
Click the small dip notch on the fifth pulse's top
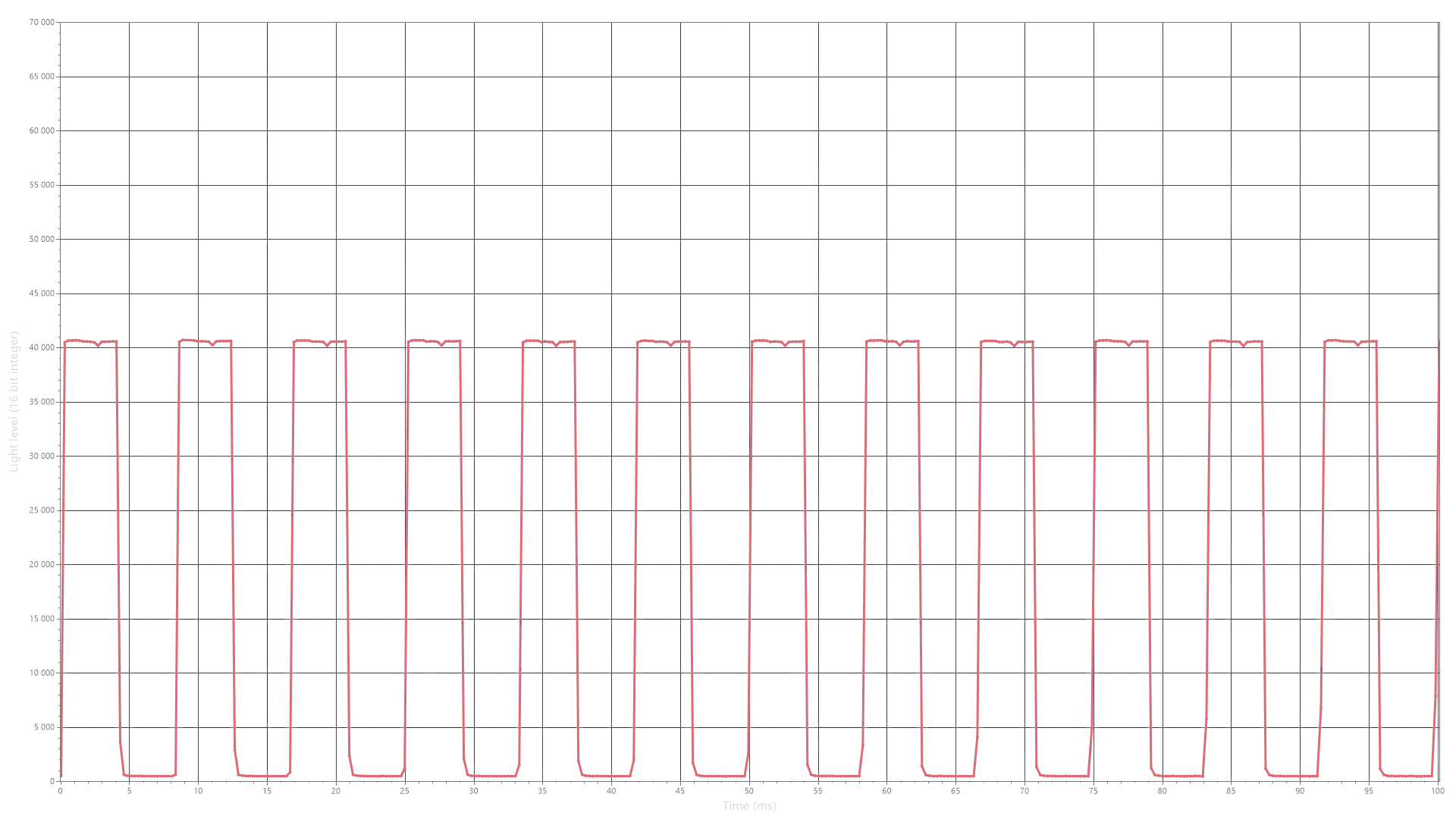click(556, 346)
